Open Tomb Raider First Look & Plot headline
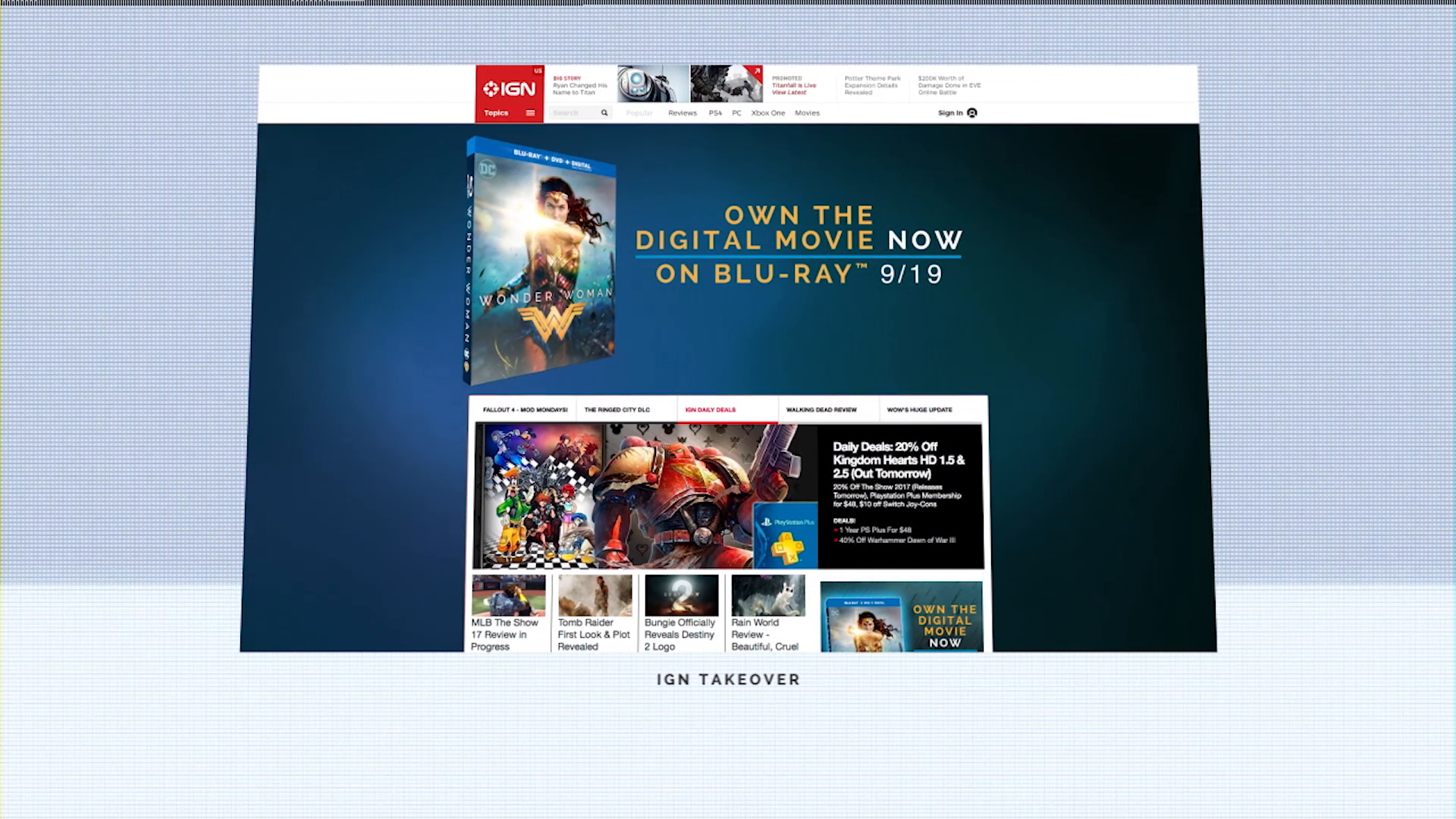Viewport: 1456px width, 819px height. point(594,635)
